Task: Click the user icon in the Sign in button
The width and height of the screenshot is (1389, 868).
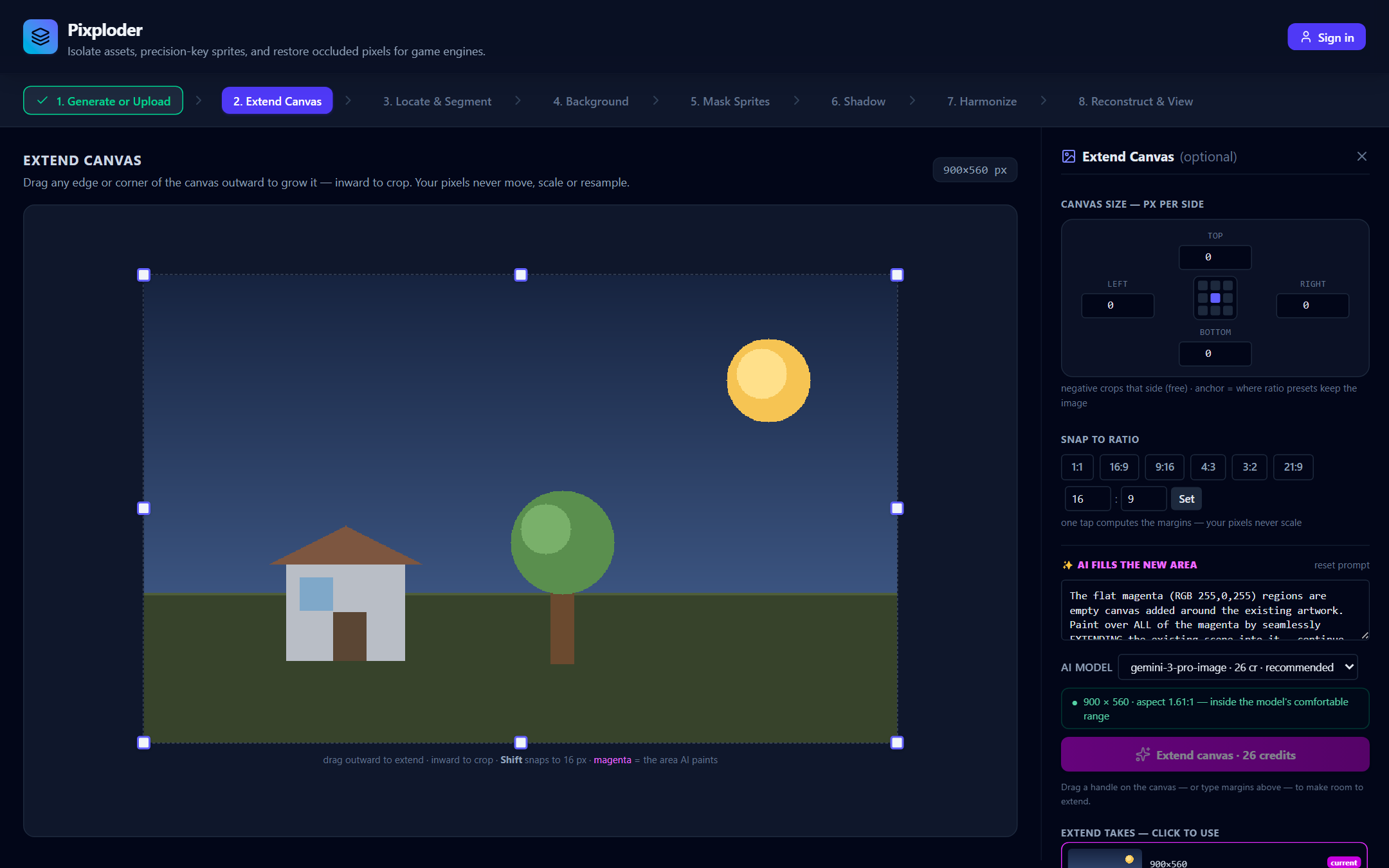Action: [x=1306, y=37]
